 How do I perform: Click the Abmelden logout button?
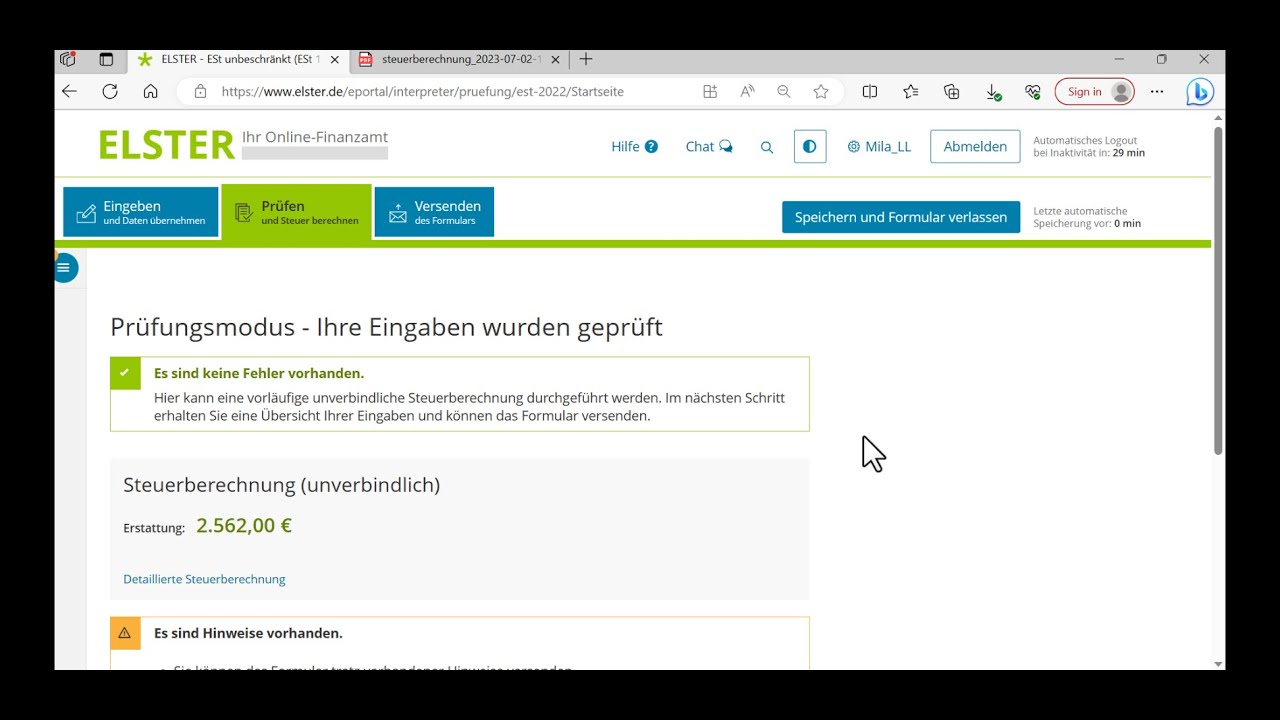pyautogui.click(x=975, y=146)
